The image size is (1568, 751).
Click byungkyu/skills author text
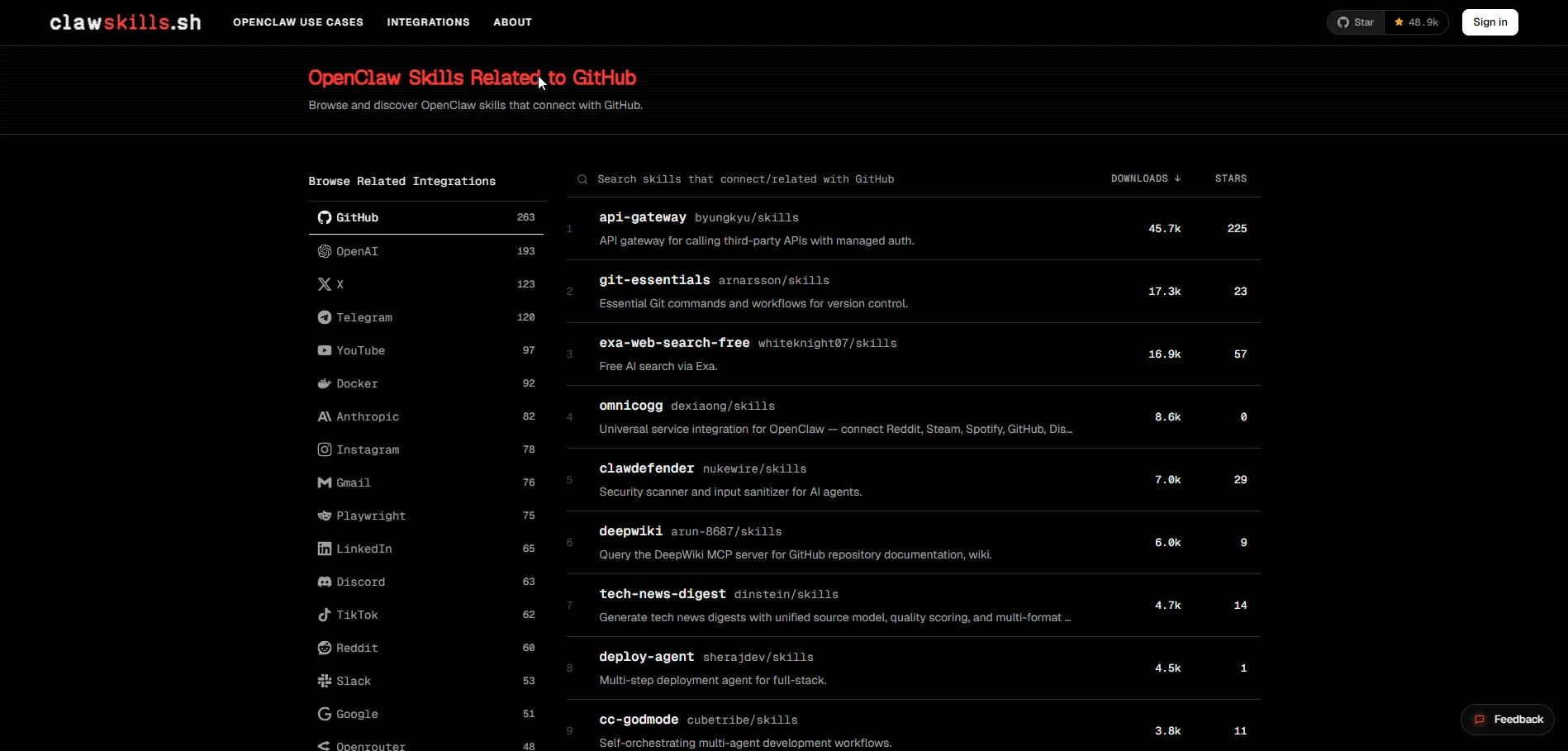[747, 218]
